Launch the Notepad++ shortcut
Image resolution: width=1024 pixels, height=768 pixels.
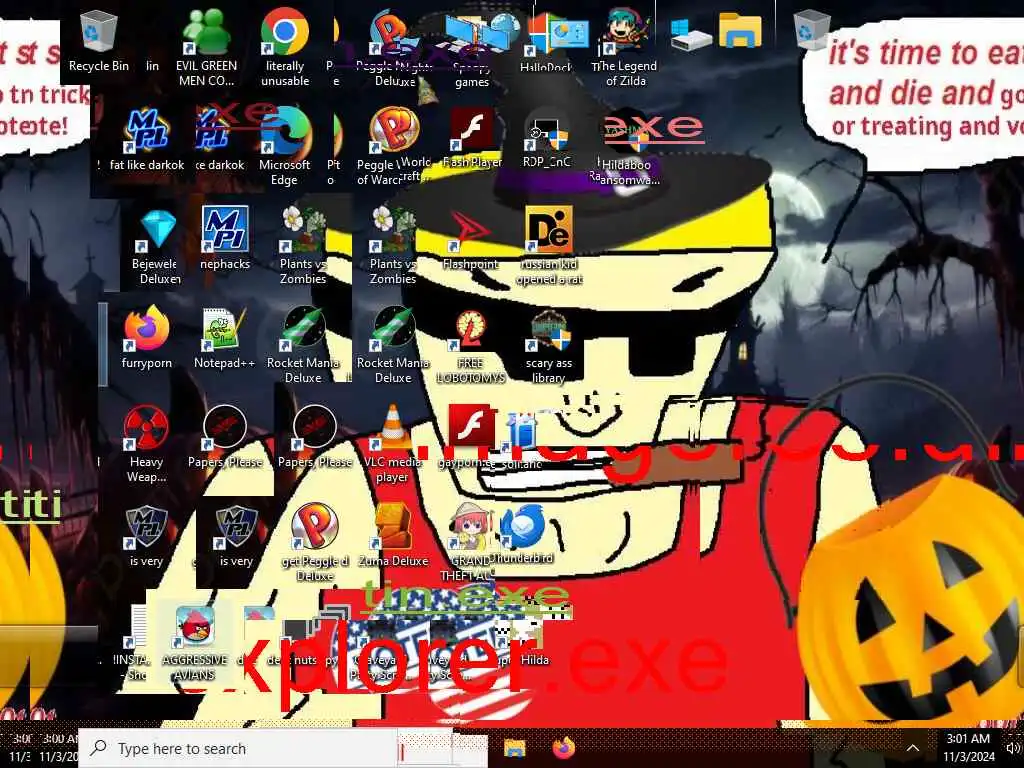pos(224,338)
